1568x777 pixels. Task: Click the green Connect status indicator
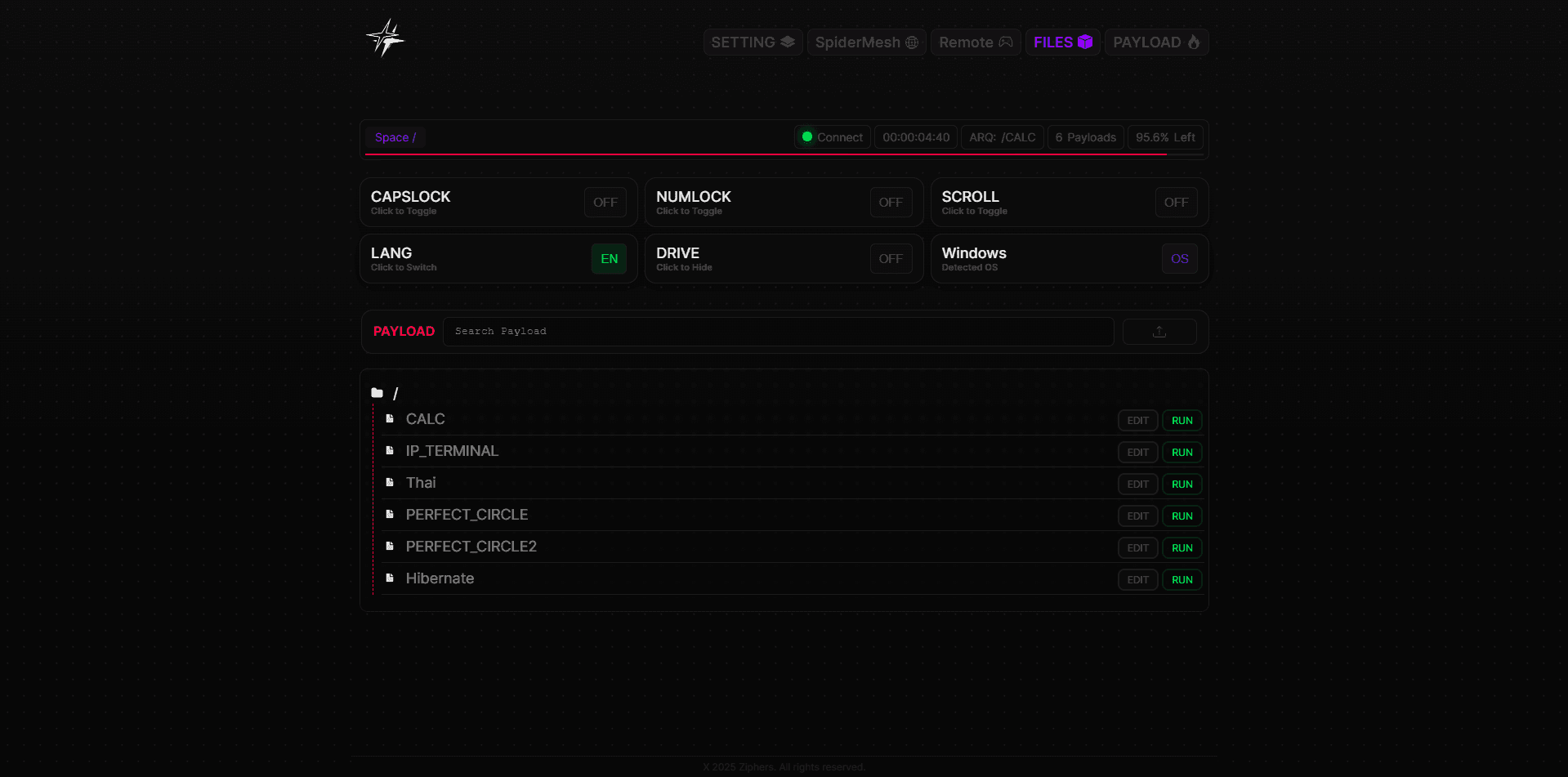tap(807, 137)
